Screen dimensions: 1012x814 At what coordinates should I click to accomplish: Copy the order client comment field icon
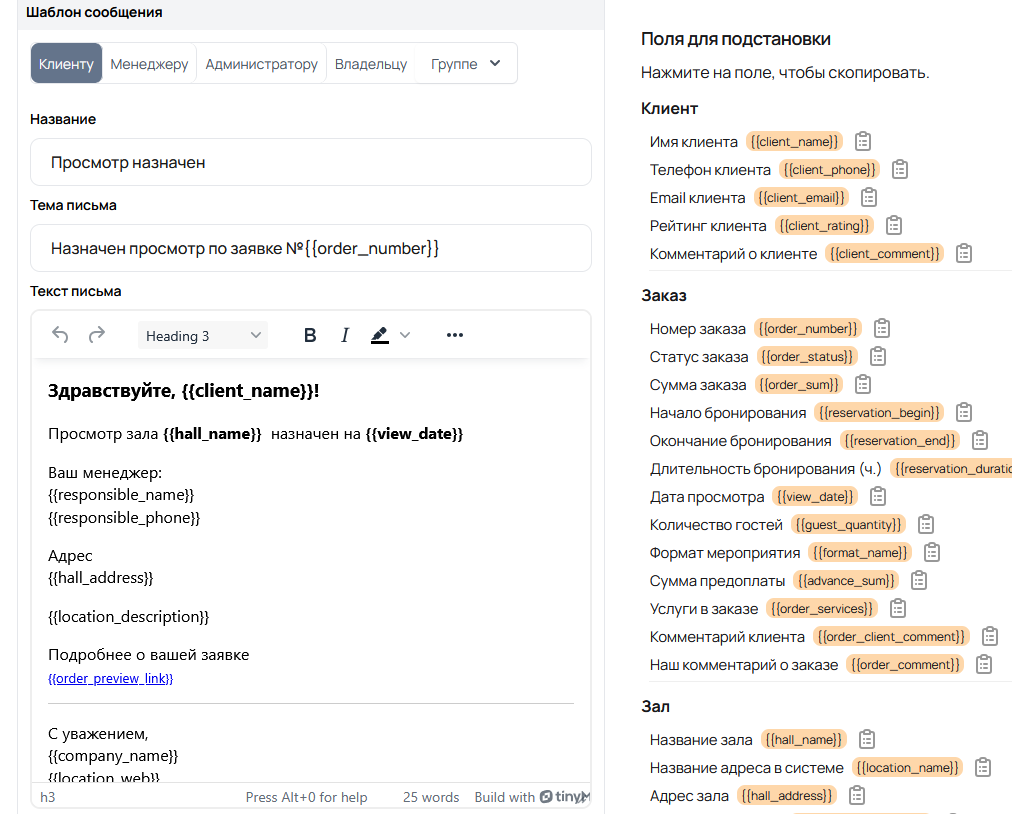pyautogui.click(x=989, y=636)
